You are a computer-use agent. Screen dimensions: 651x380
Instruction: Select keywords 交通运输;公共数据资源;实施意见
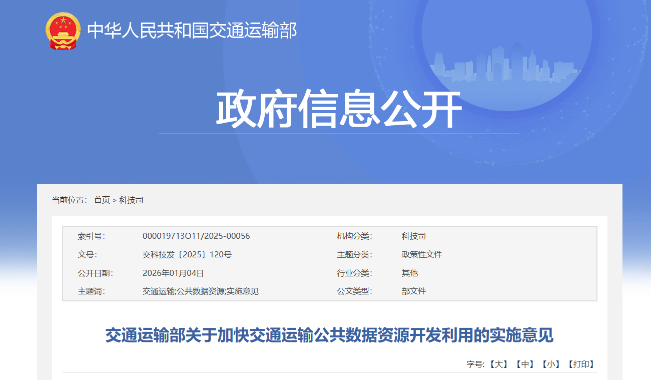coord(201,291)
